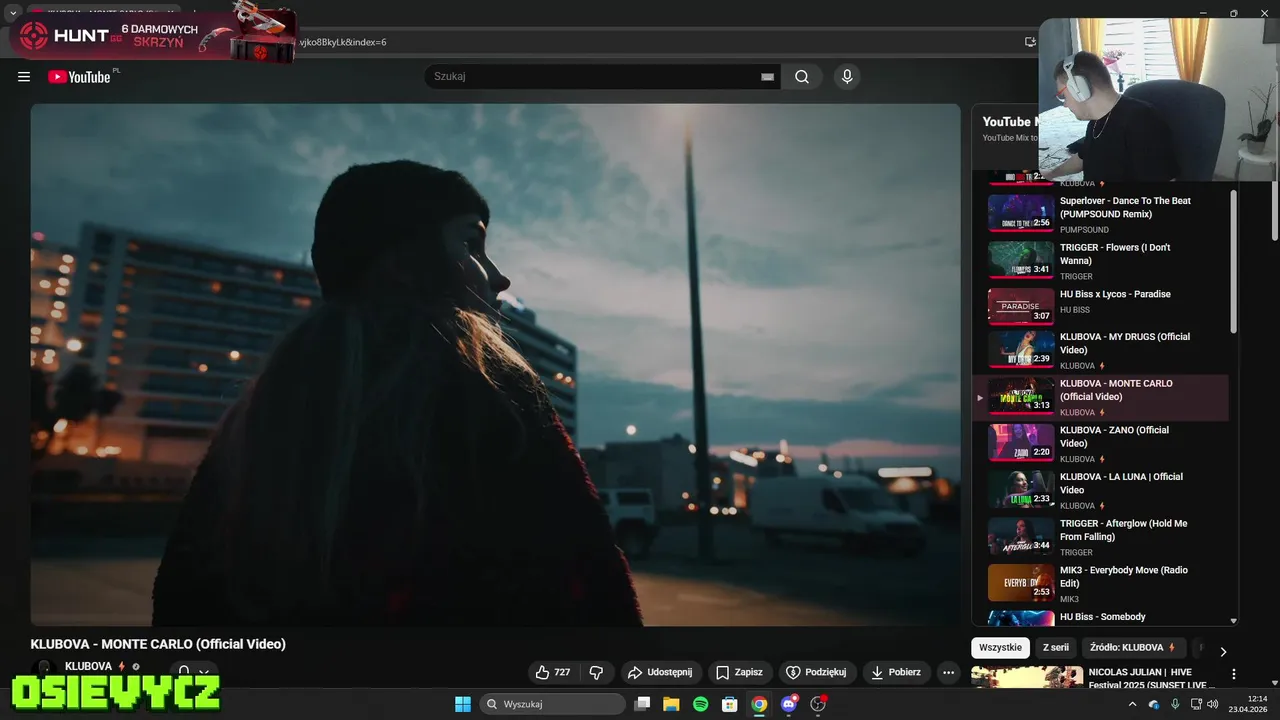The image size is (1280, 720).
Task: Download the video with Pobierz button
Action: pos(896,672)
